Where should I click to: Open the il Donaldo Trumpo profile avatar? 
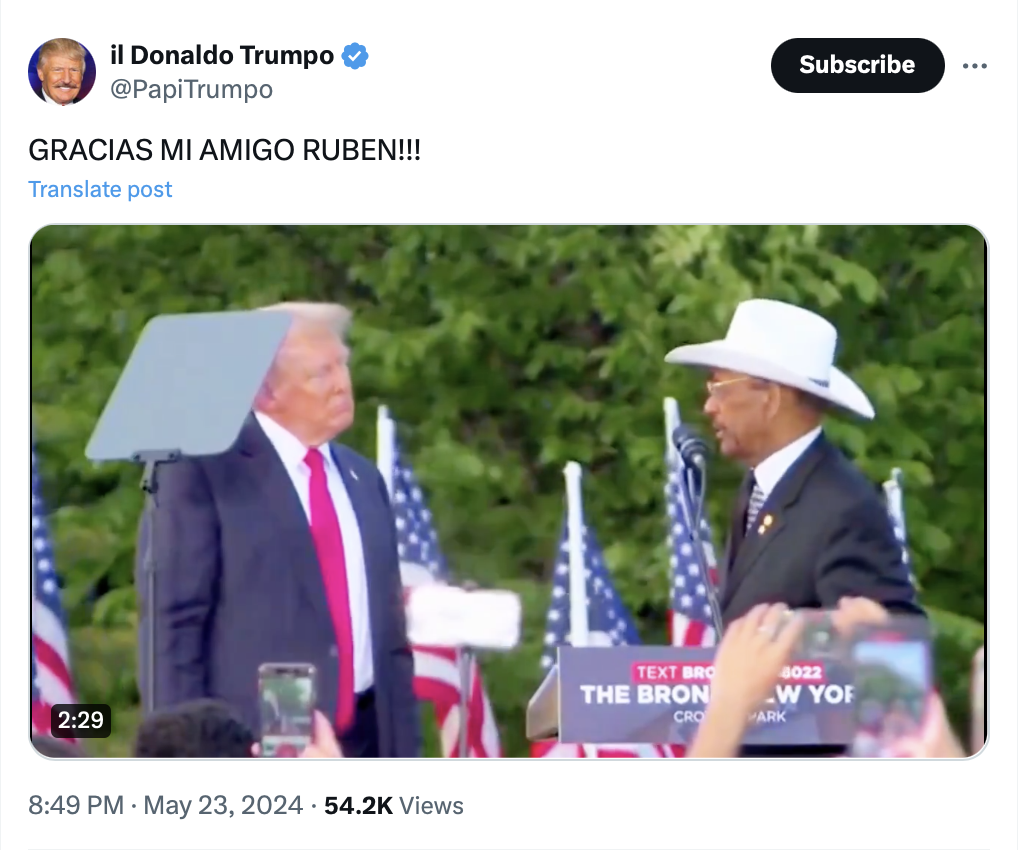pos(62,71)
